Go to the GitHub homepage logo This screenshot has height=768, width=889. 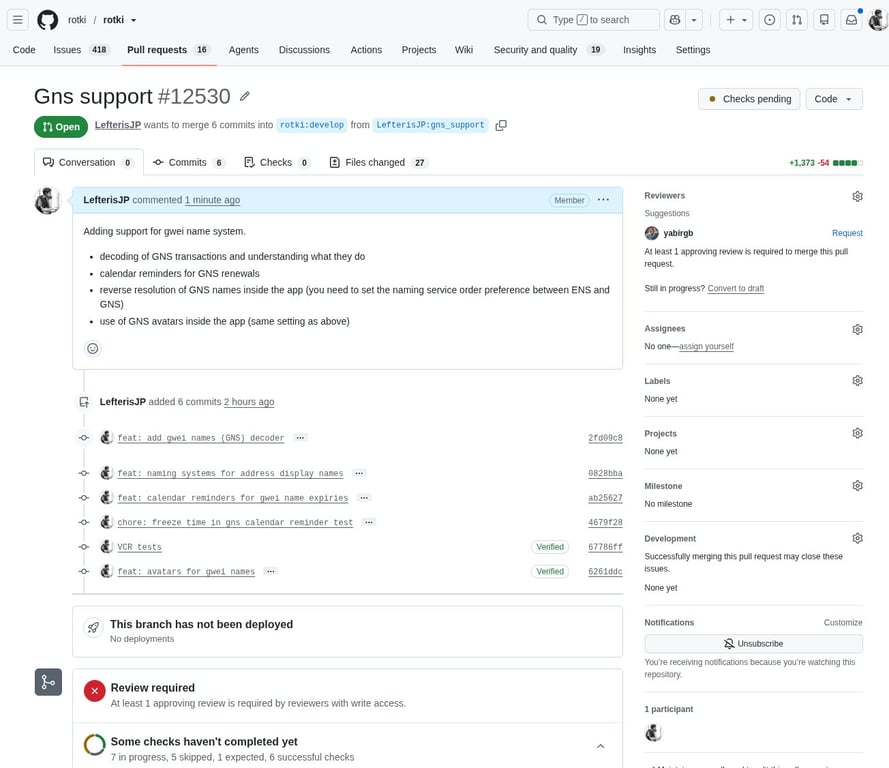coord(48,20)
